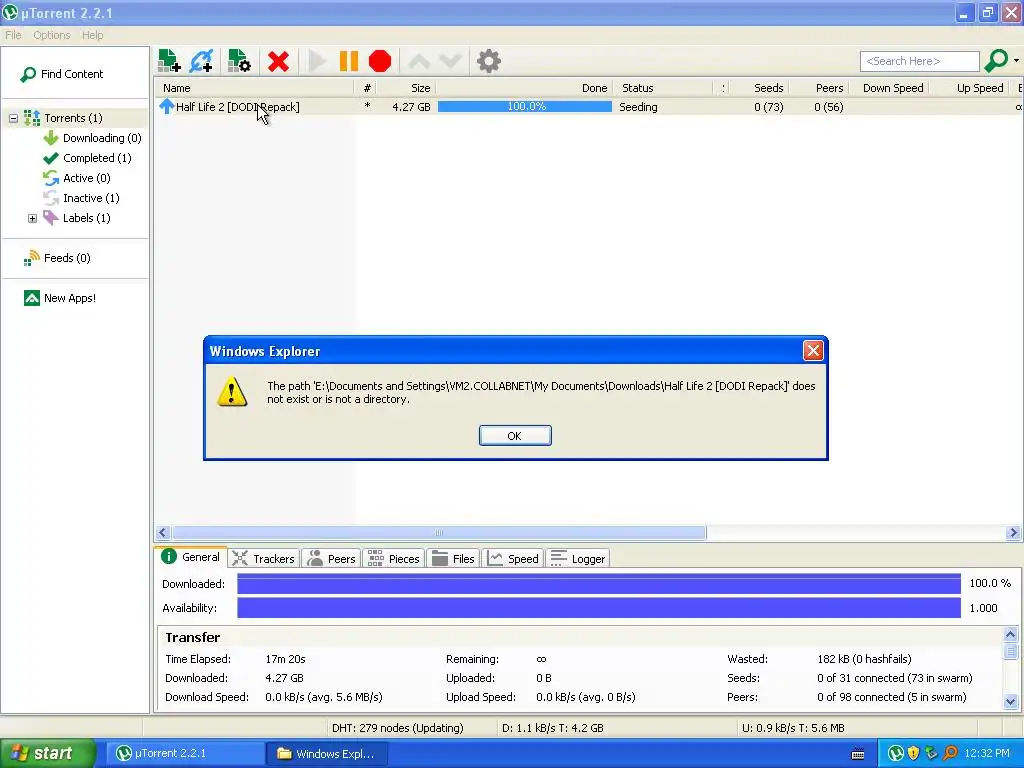Open Find Content in sidebar

[x=62, y=74]
